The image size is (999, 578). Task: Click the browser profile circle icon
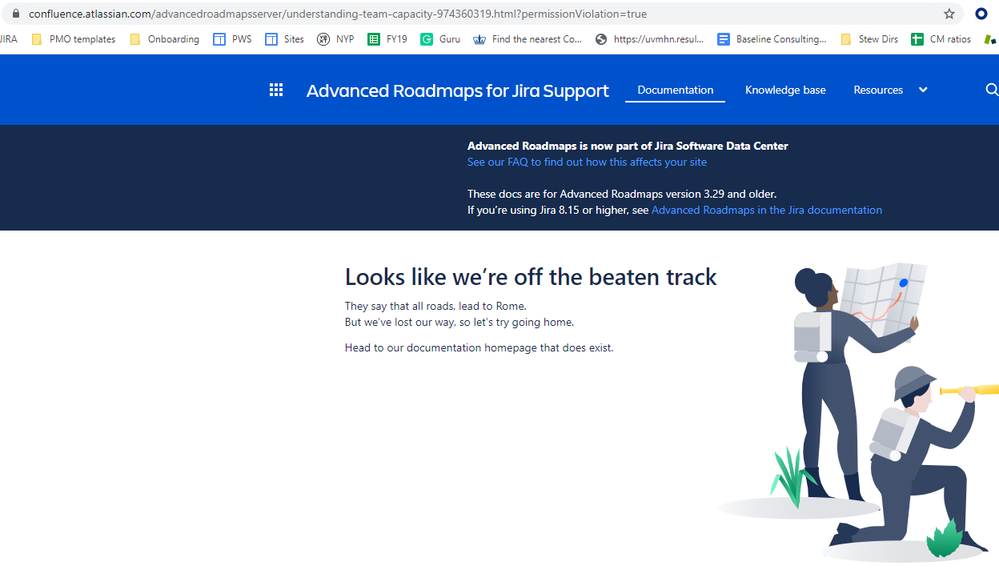tap(981, 13)
